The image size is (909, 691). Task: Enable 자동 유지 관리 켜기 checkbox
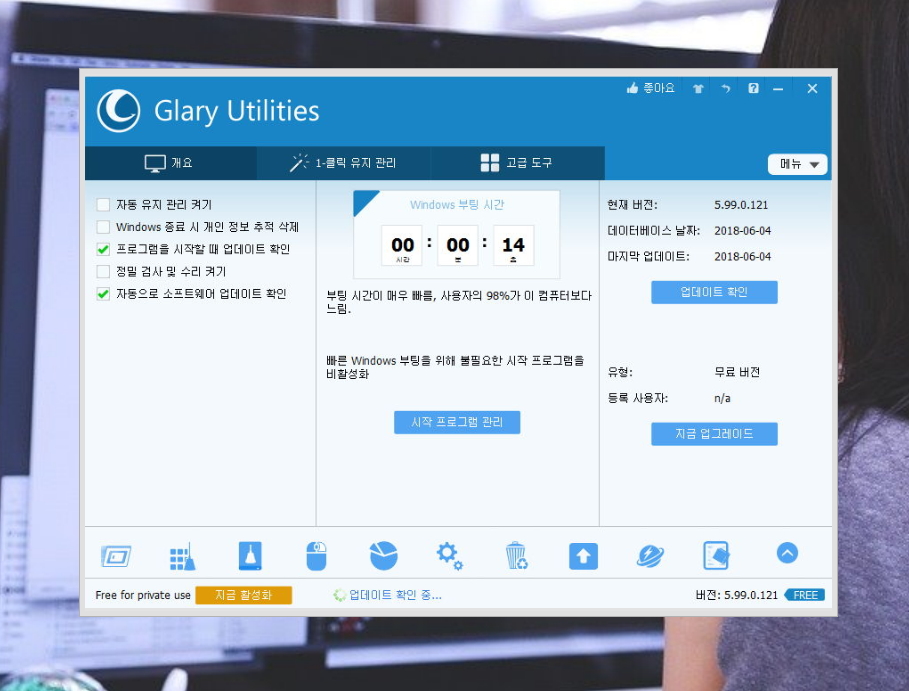point(103,204)
